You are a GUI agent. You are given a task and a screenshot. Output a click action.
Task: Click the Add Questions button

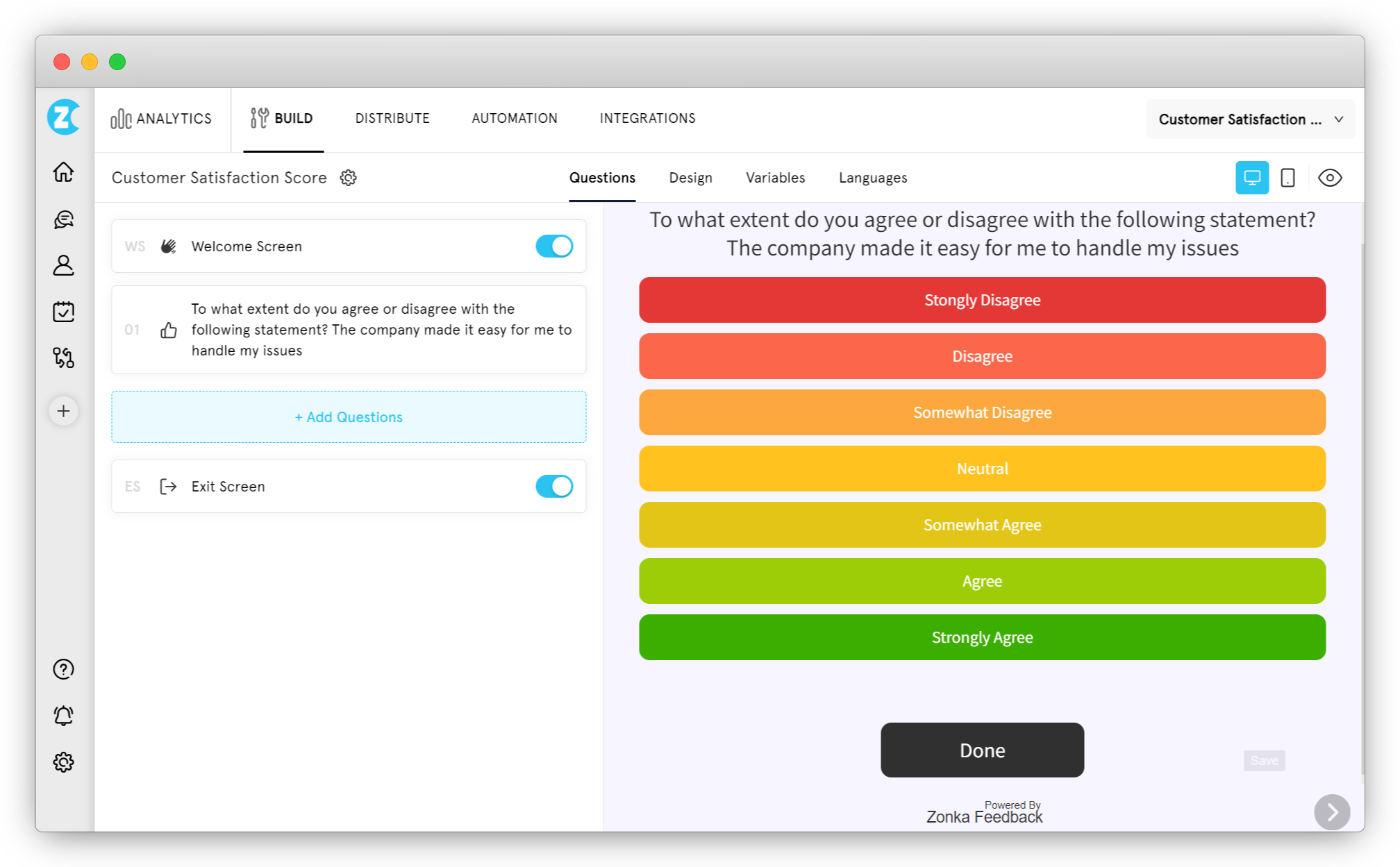click(348, 416)
